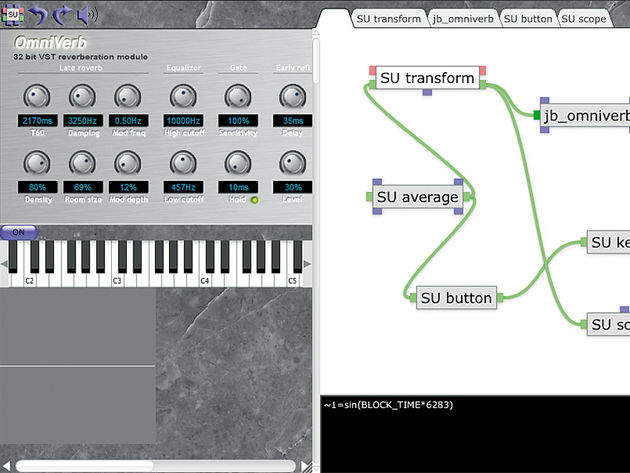Click the T60 knob
Viewport: 630px width, 473px height.
37,97
